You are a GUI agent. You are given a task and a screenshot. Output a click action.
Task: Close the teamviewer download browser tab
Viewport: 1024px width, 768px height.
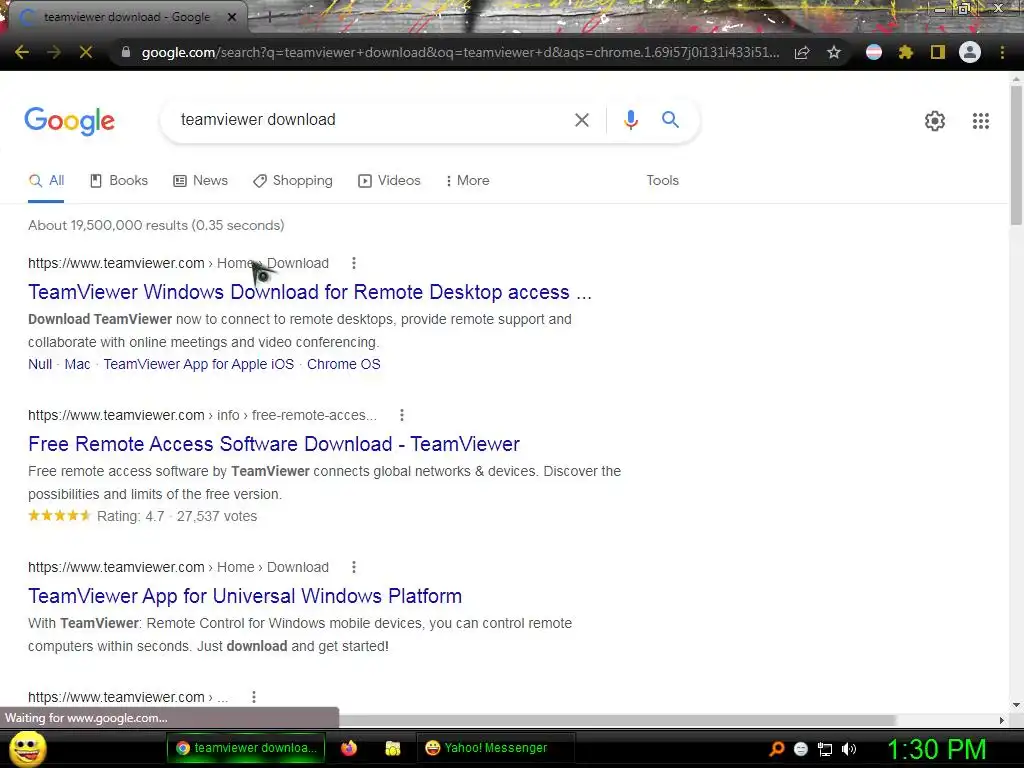[232, 18]
